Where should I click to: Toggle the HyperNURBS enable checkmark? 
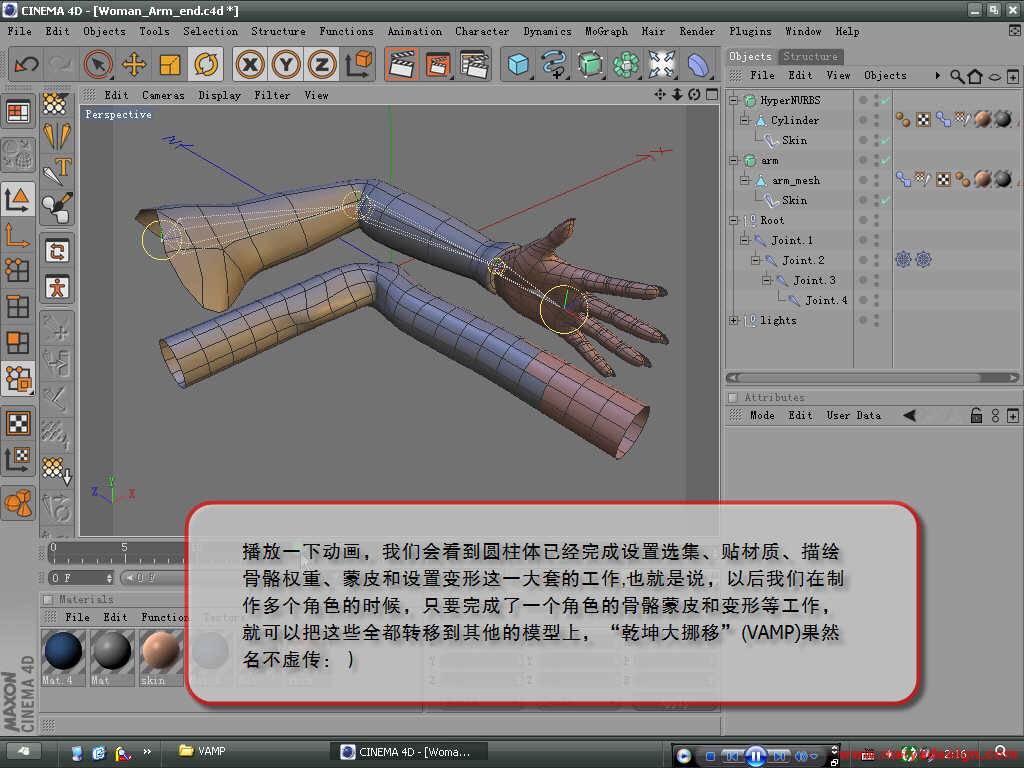(886, 101)
